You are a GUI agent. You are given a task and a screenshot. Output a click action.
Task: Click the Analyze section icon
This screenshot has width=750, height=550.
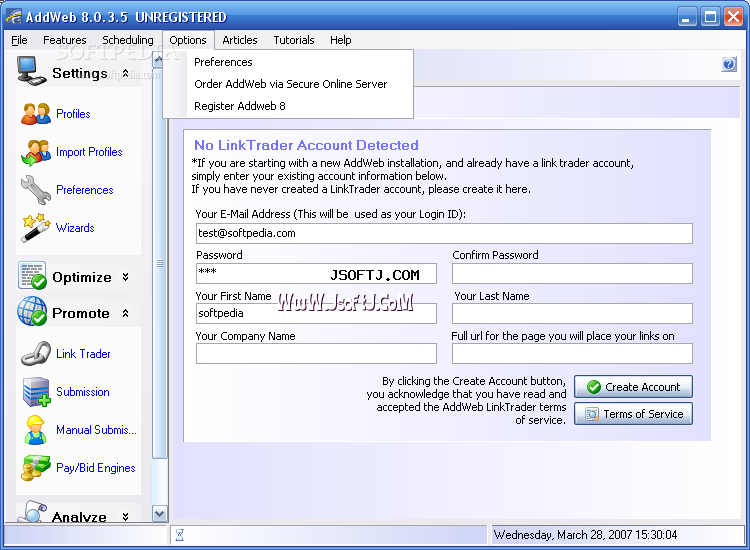[32, 512]
